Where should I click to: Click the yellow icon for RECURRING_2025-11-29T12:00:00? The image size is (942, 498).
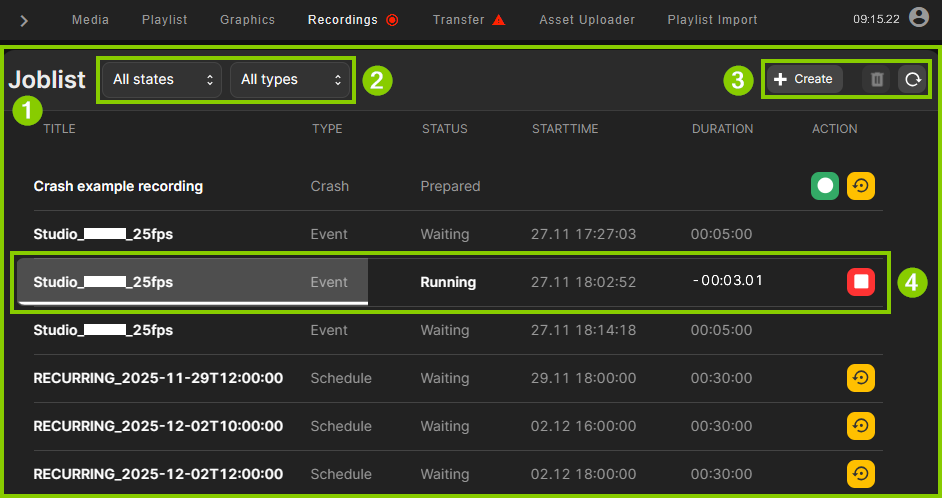861,378
